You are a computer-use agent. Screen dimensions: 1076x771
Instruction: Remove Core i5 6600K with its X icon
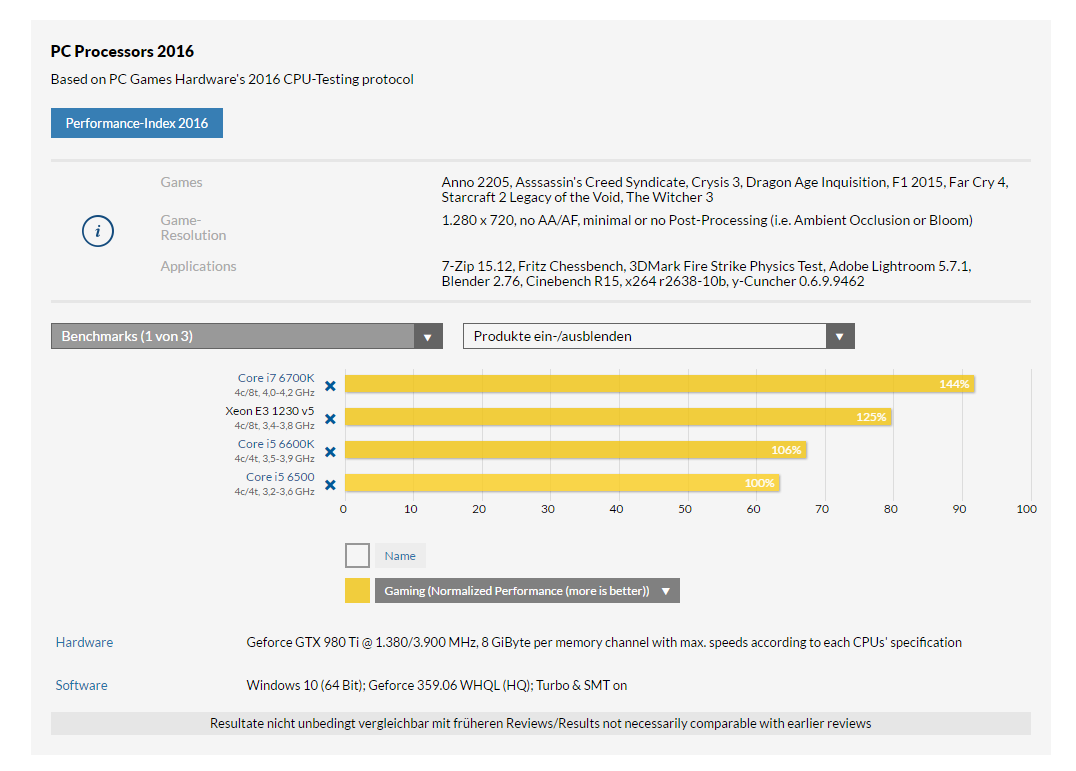(330, 452)
